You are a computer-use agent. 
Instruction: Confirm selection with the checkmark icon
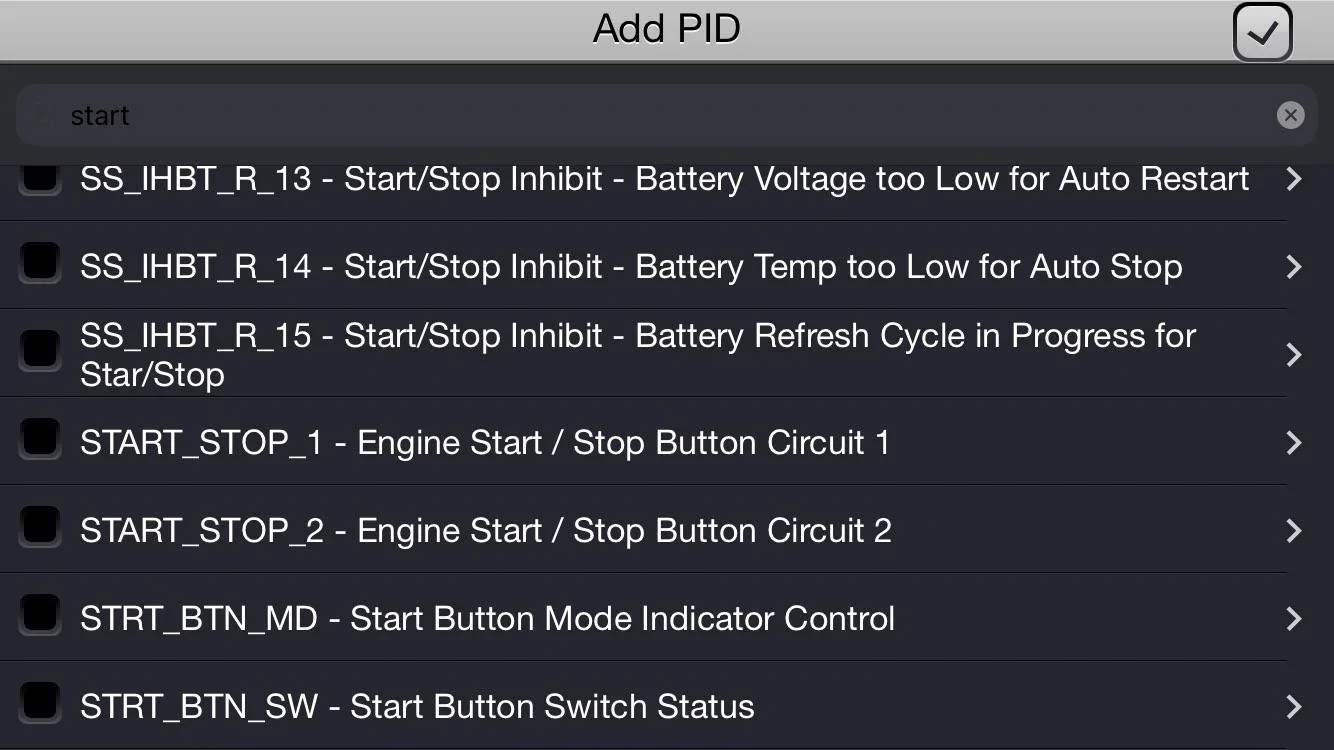1262,32
